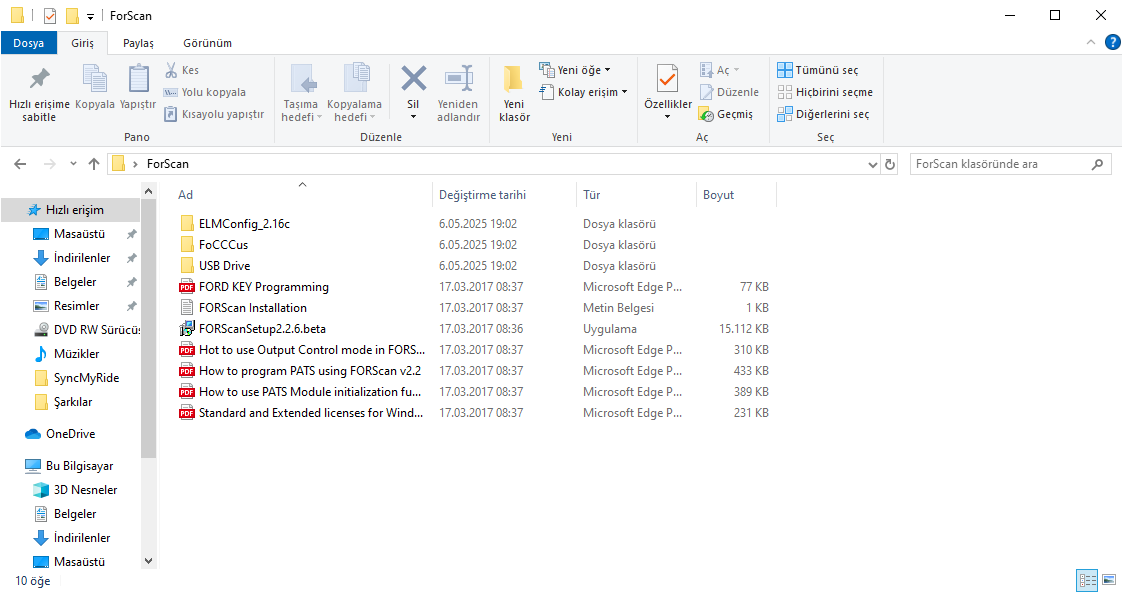Refresh the ForScan folder view
The width and height of the screenshot is (1122, 593).
889,165
